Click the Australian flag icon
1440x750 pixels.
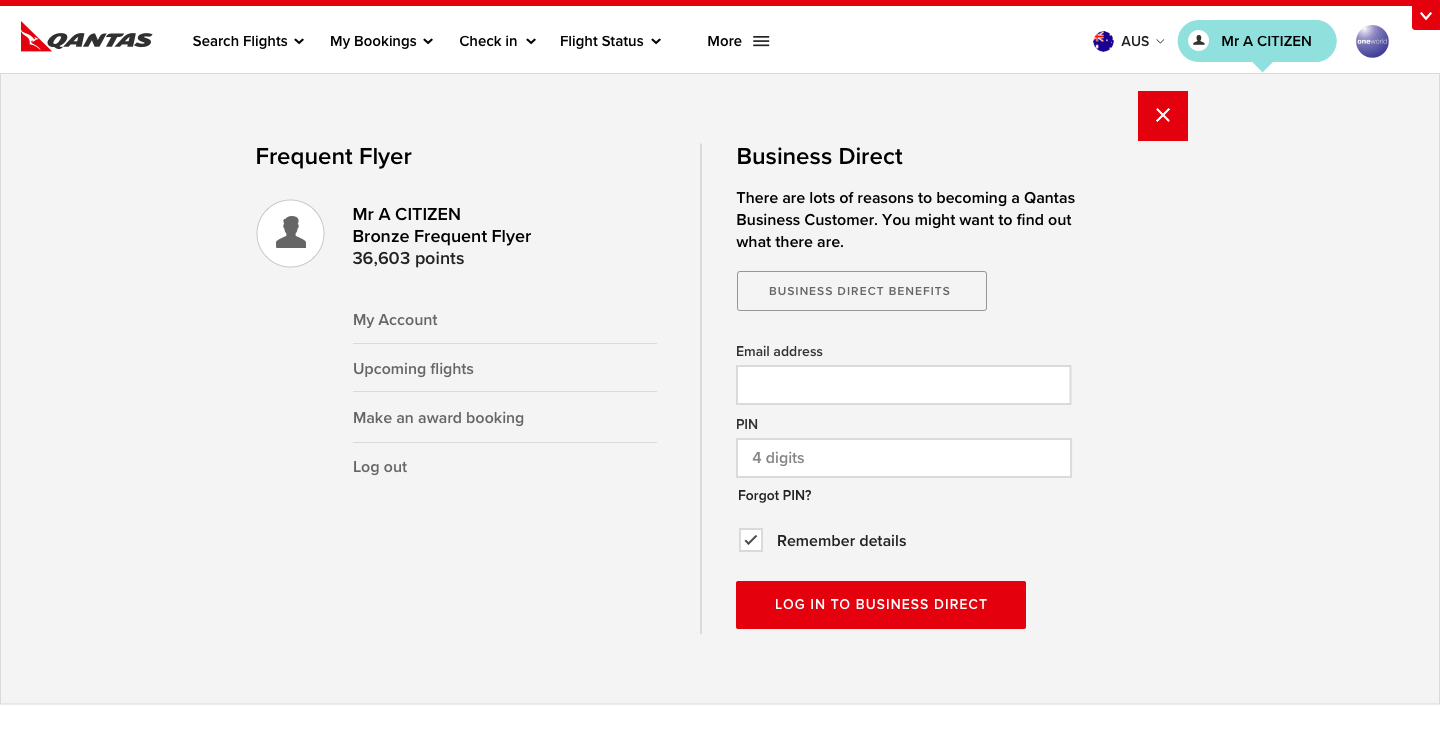[1103, 41]
